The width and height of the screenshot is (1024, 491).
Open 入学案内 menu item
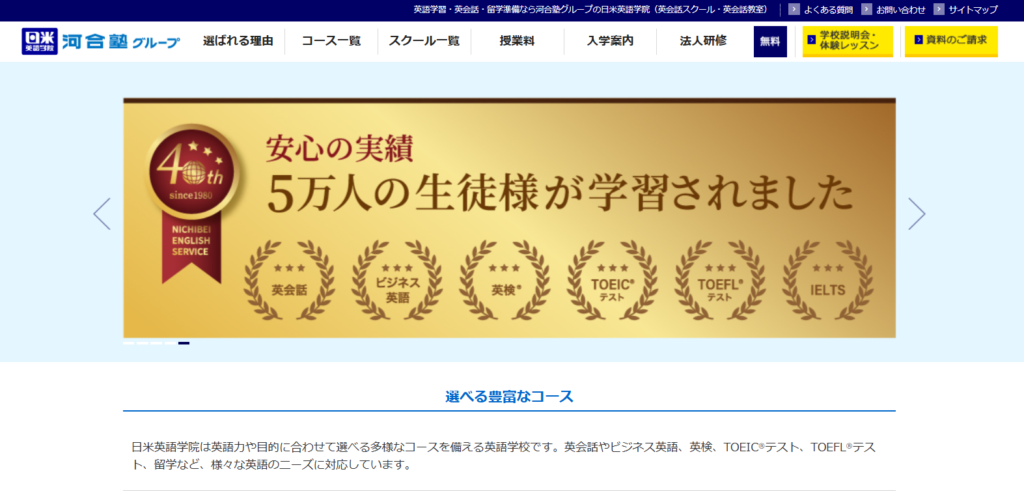click(x=610, y=41)
